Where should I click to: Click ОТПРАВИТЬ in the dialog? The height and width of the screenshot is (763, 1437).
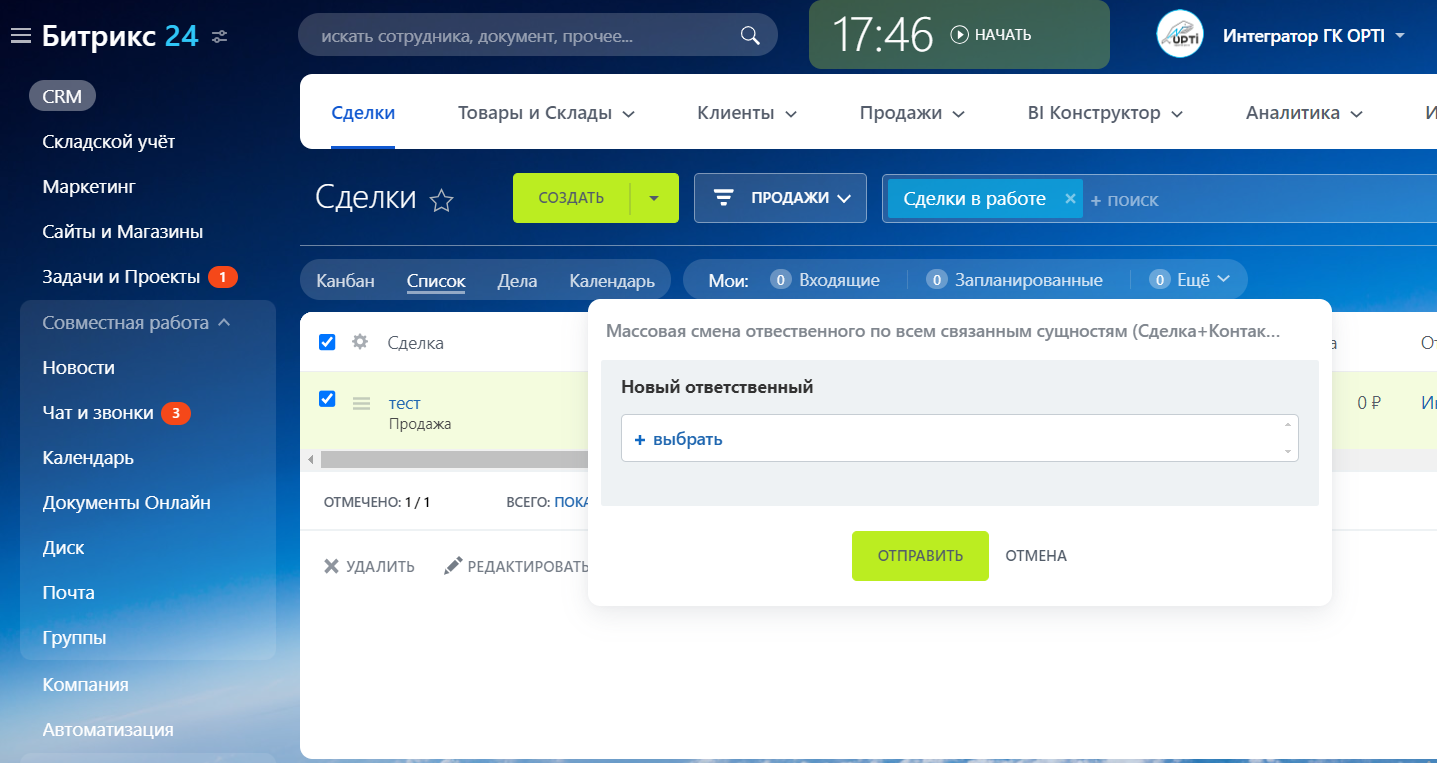[x=920, y=556]
